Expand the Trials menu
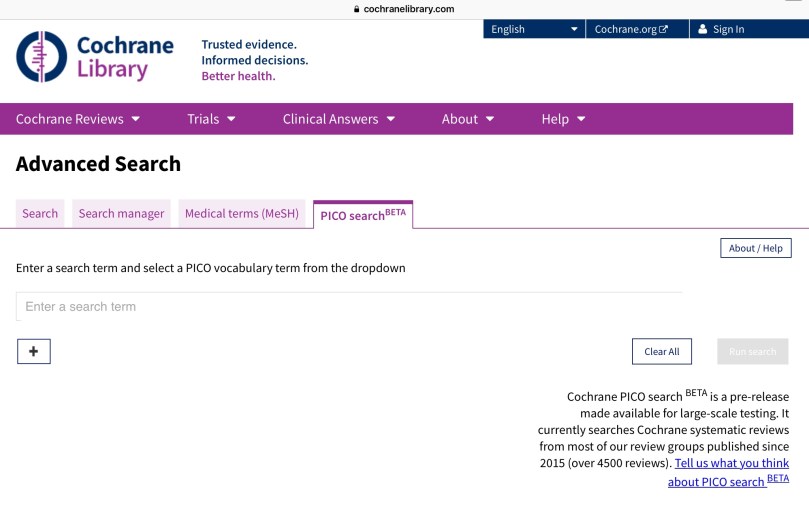 (211, 119)
